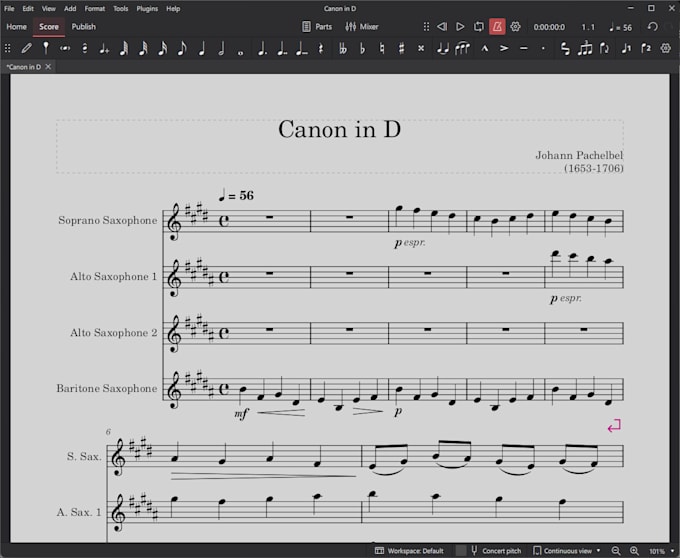This screenshot has height=558, width=680.
Task: Apply the flat accidental
Action: pyautogui.click(x=363, y=49)
